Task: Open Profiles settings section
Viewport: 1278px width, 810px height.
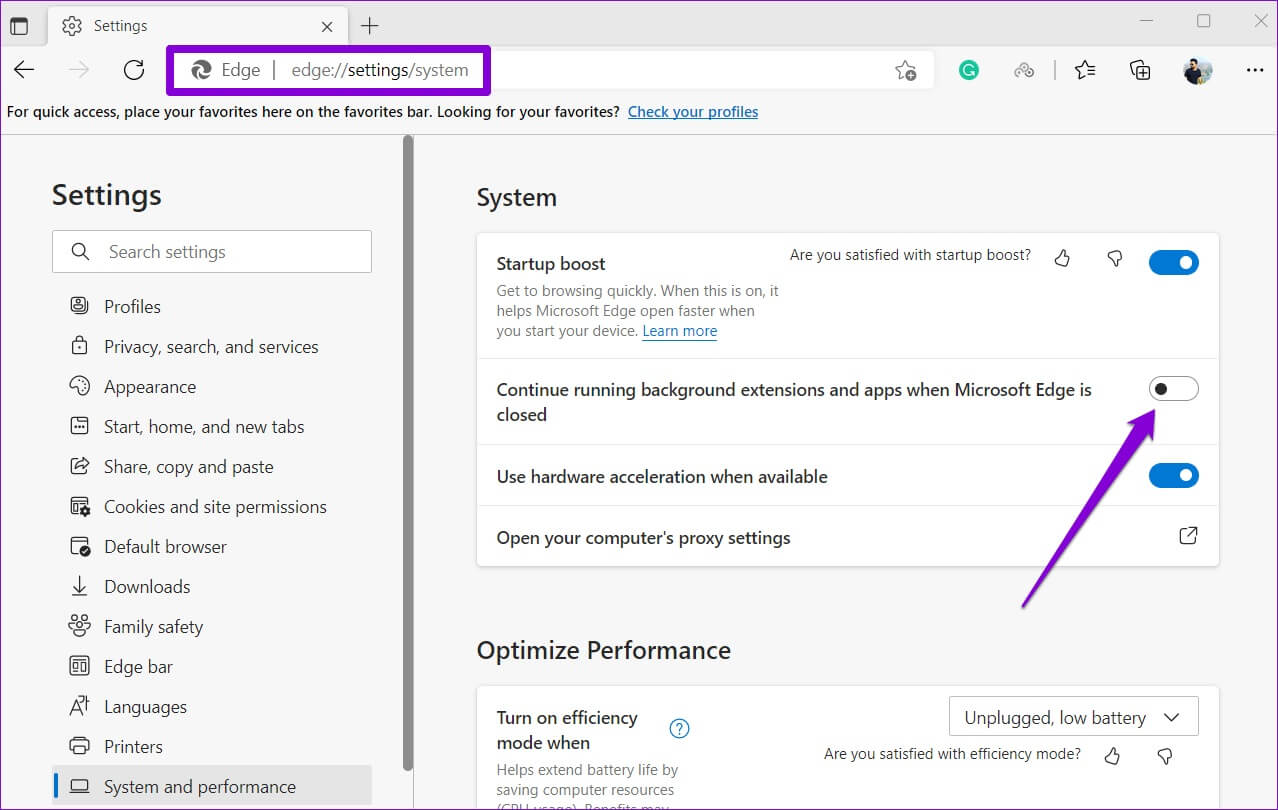Action: pos(212,306)
